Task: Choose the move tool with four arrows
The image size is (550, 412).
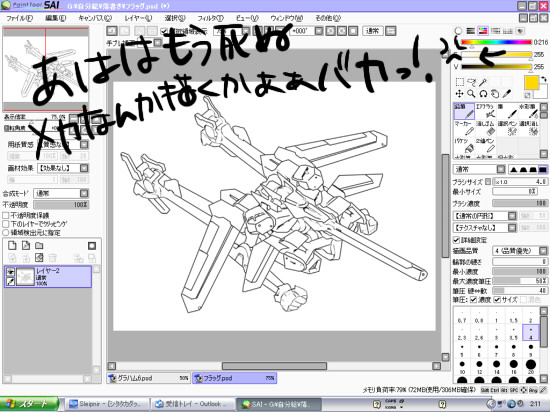Action: 459,94
